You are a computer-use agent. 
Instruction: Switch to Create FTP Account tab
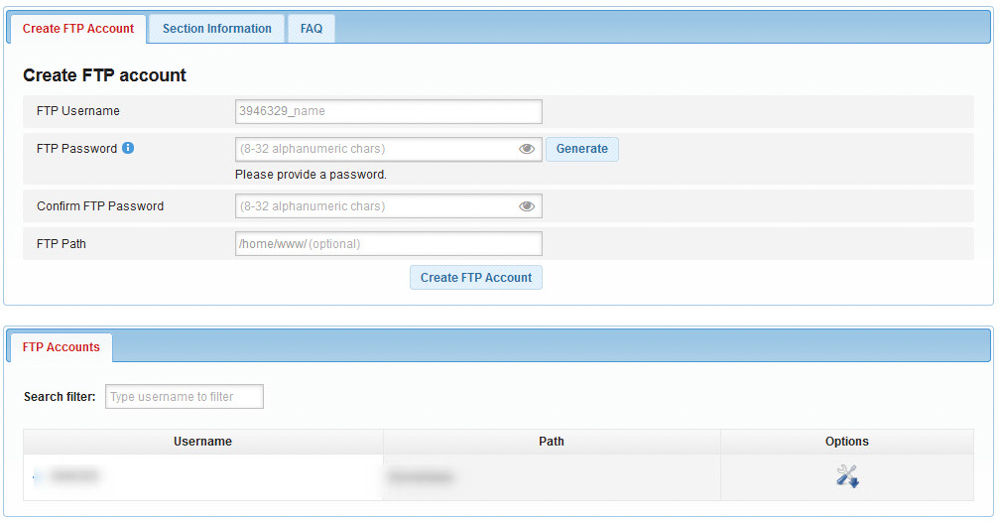coord(78,29)
